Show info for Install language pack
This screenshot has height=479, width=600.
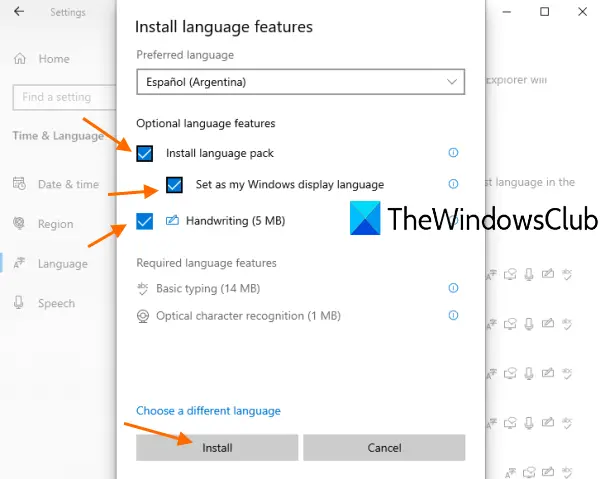point(453,153)
